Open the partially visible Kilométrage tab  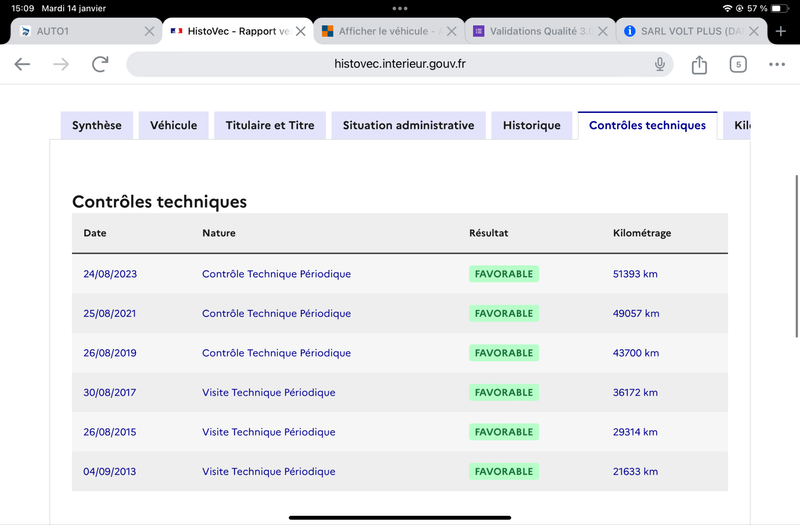(x=737, y=126)
